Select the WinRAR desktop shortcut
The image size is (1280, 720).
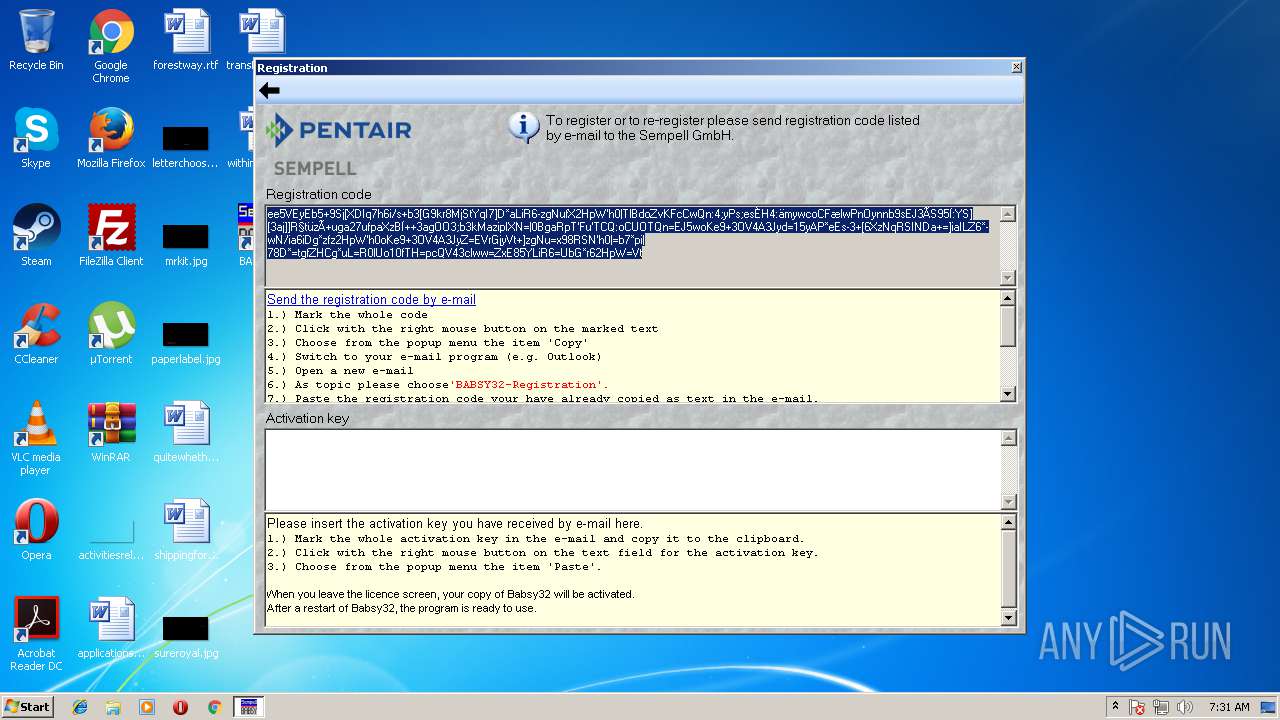tap(111, 432)
